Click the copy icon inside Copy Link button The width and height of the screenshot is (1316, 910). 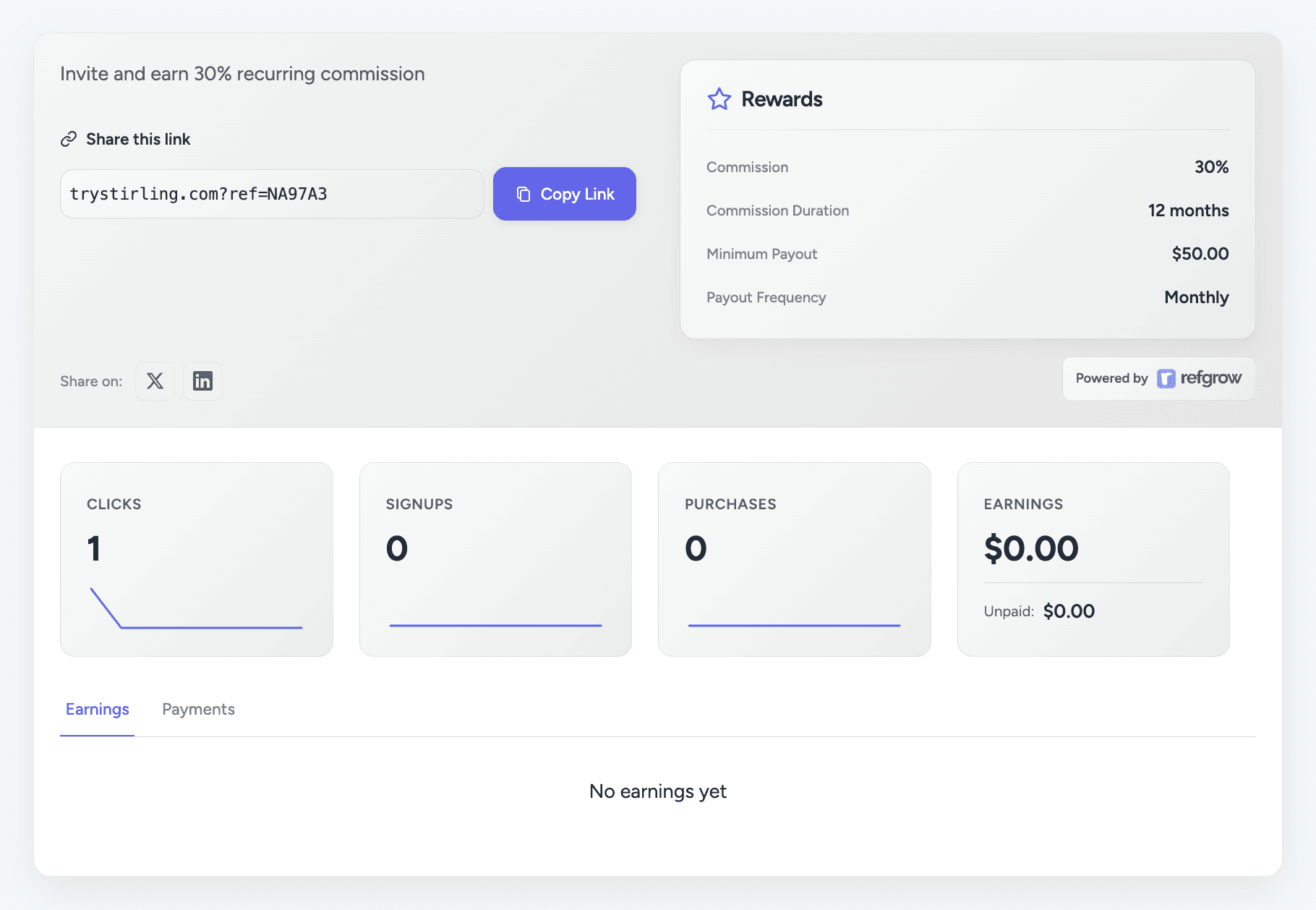524,194
